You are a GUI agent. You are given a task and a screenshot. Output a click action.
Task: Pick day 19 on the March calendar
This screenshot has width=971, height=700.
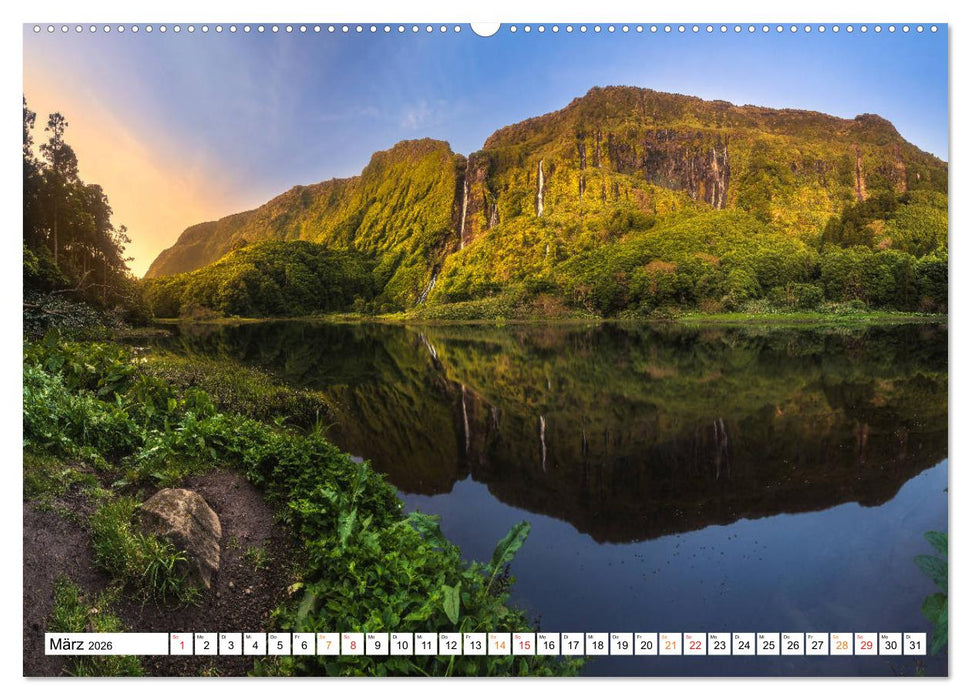(621, 644)
